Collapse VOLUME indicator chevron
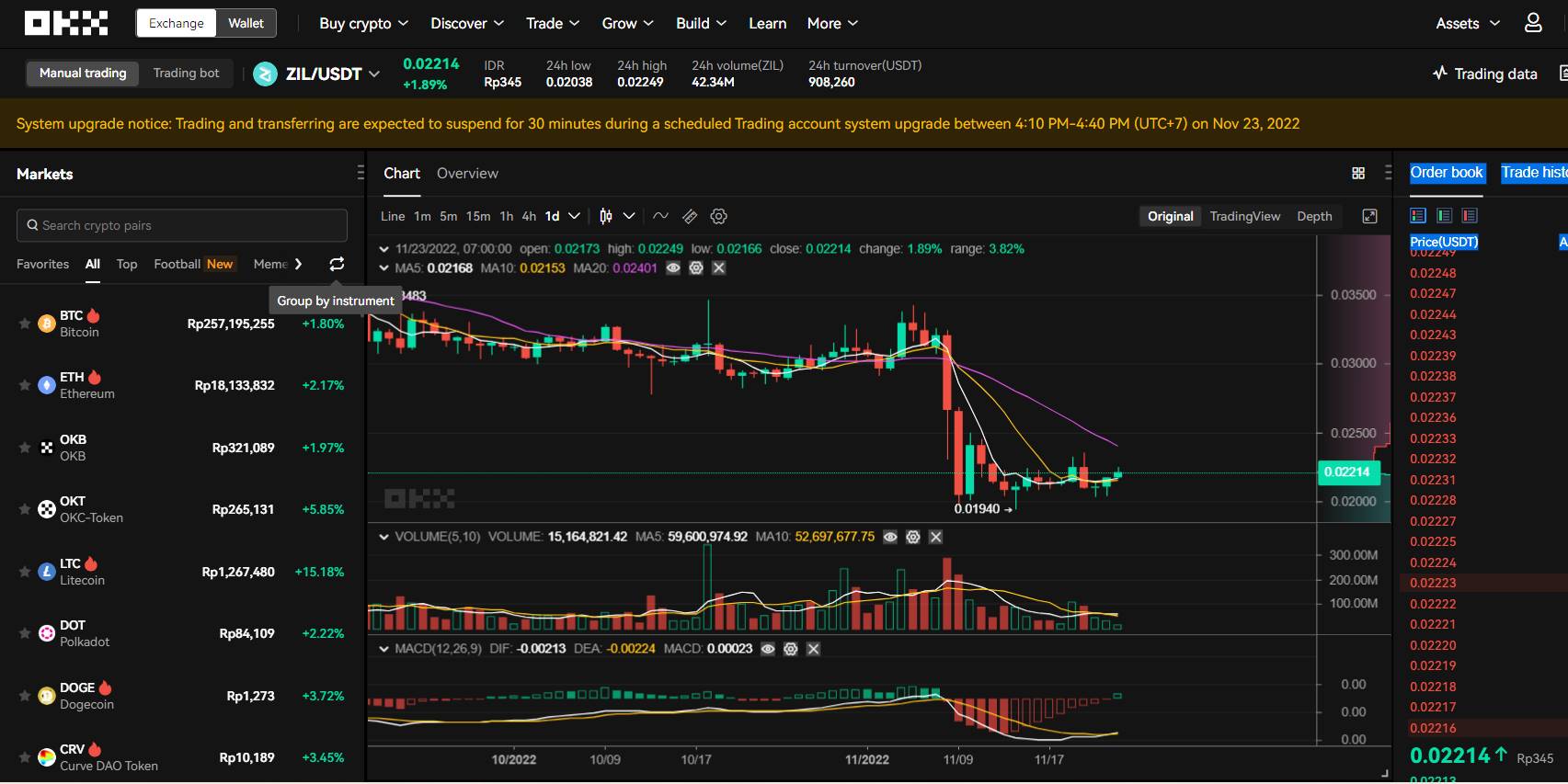Viewport: 1568px width, 784px height. click(383, 537)
